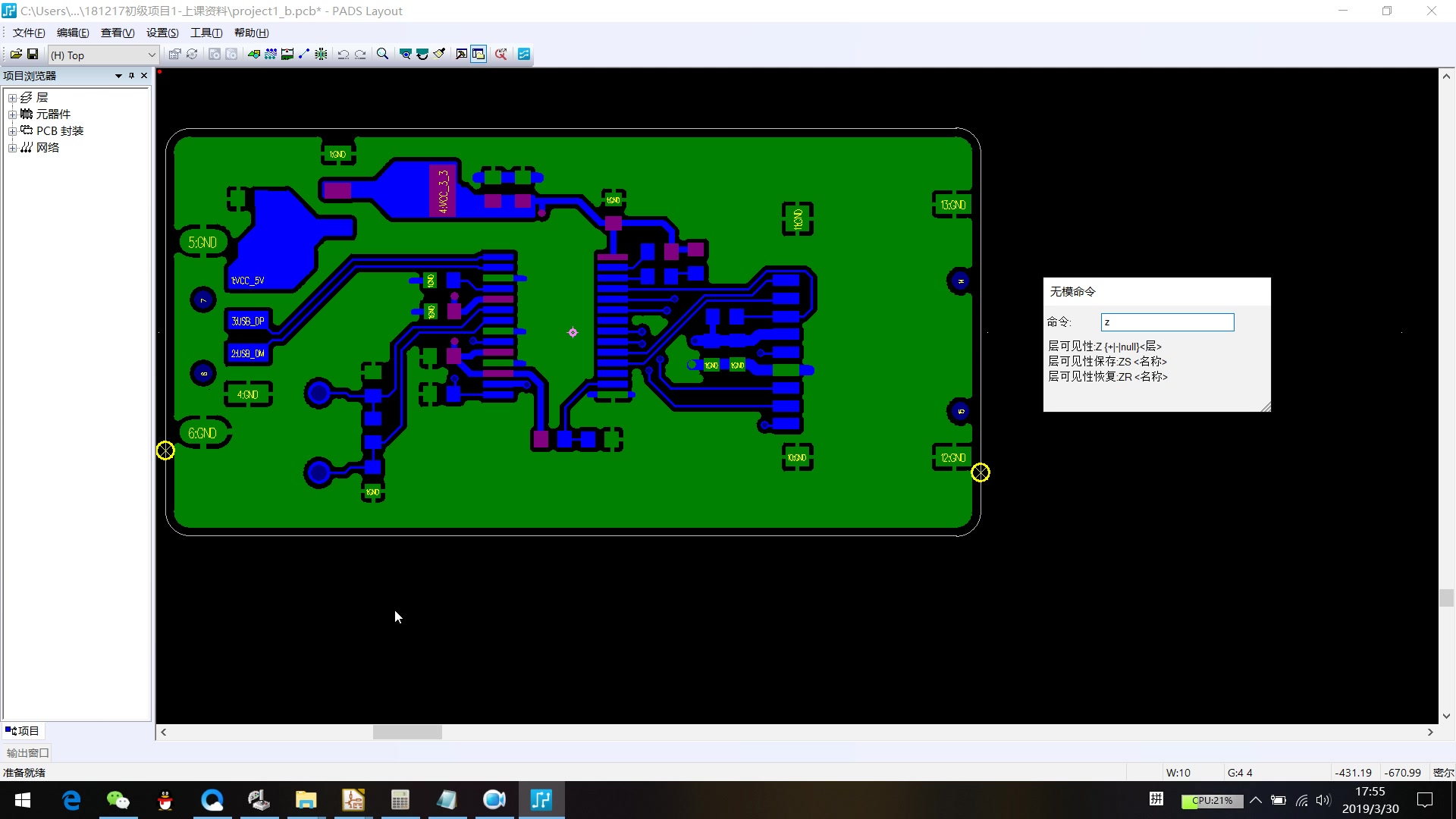Screen dimensions: 1456x819
Task: Click the Open file toolbar icon
Action: 15,54
